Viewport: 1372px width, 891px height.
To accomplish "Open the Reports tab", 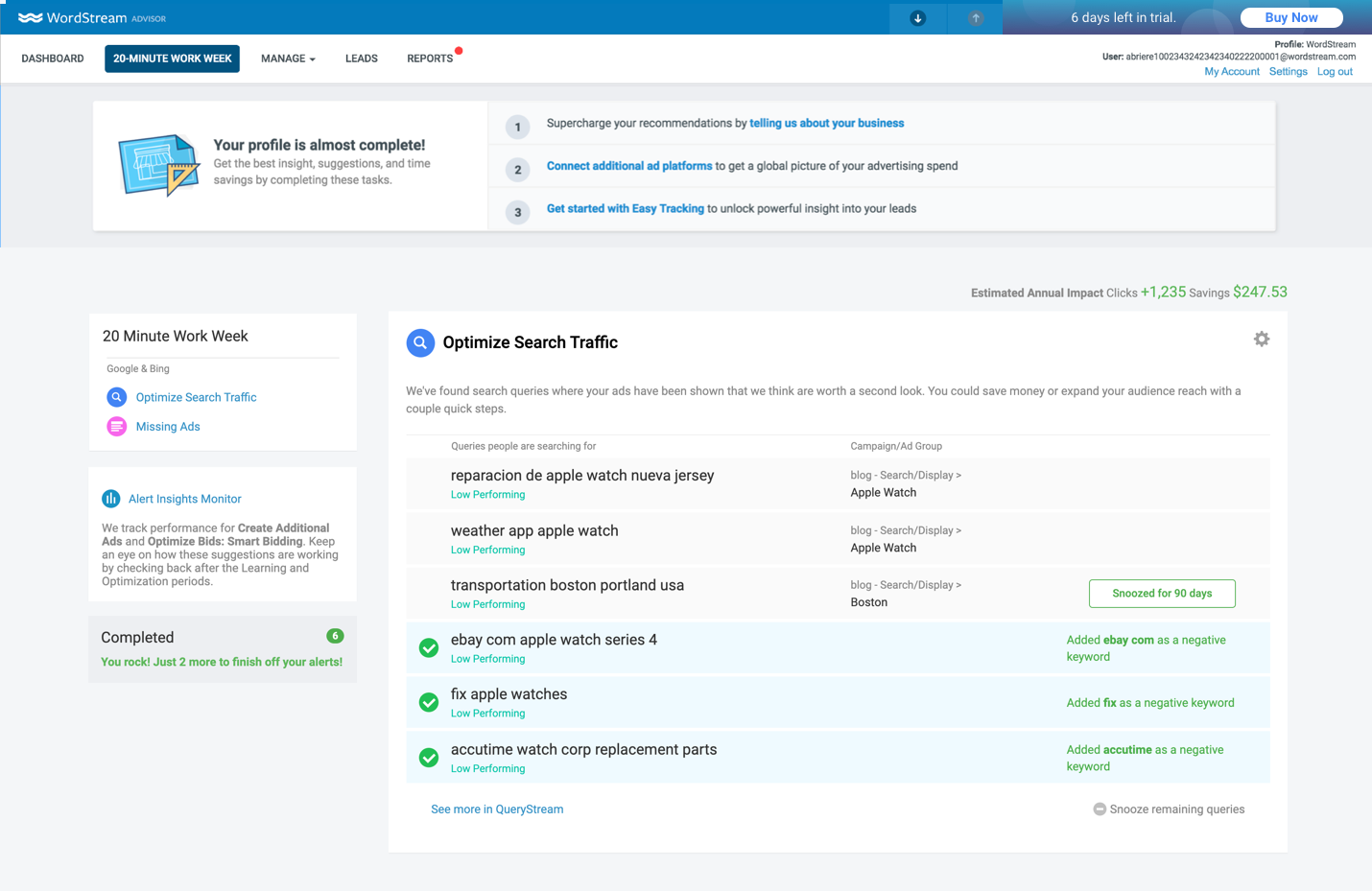I will click(430, 59).
